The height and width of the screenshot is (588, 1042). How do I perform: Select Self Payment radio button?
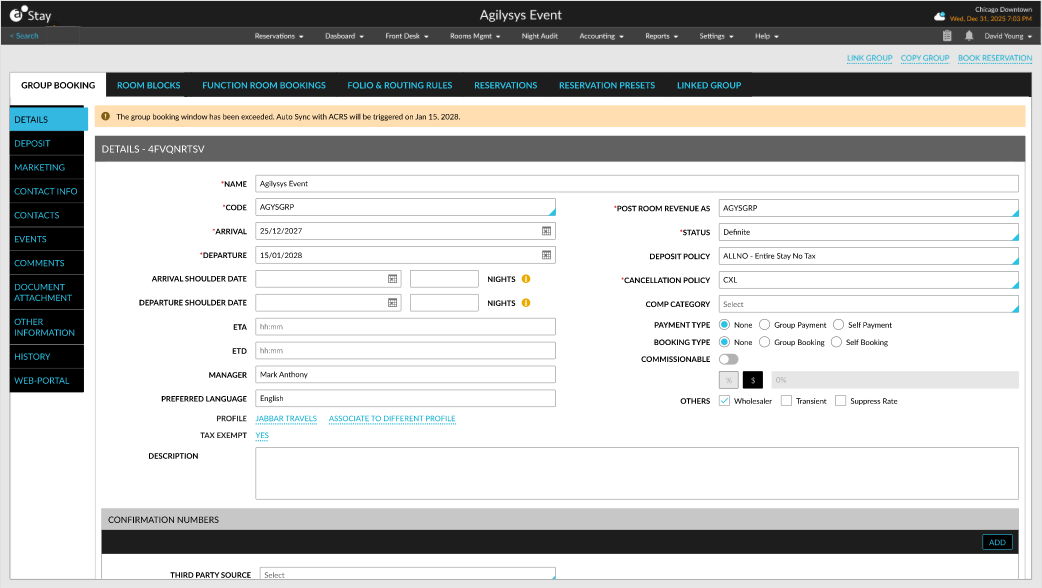click(838, 325)
